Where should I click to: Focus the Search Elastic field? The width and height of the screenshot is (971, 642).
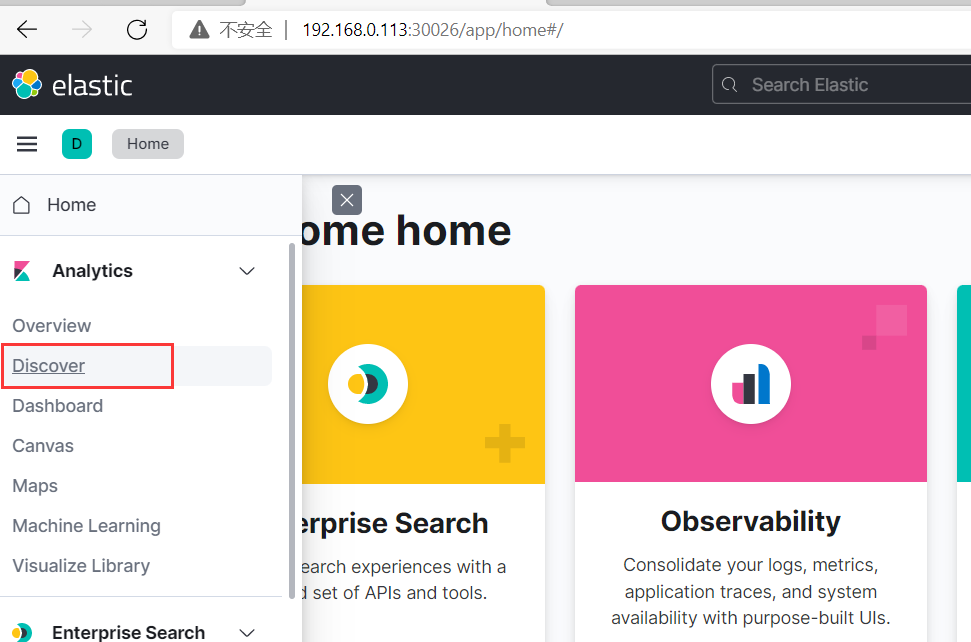pyautogui.click(x=842, y=84)
